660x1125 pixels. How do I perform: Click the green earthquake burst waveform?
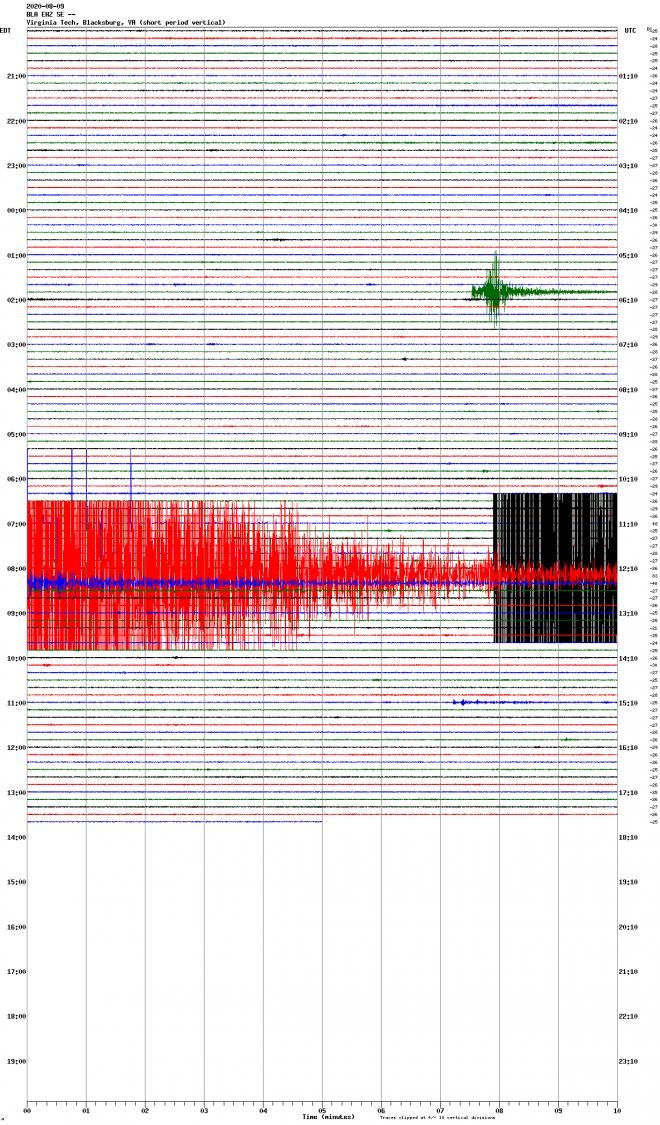[494, 292]
